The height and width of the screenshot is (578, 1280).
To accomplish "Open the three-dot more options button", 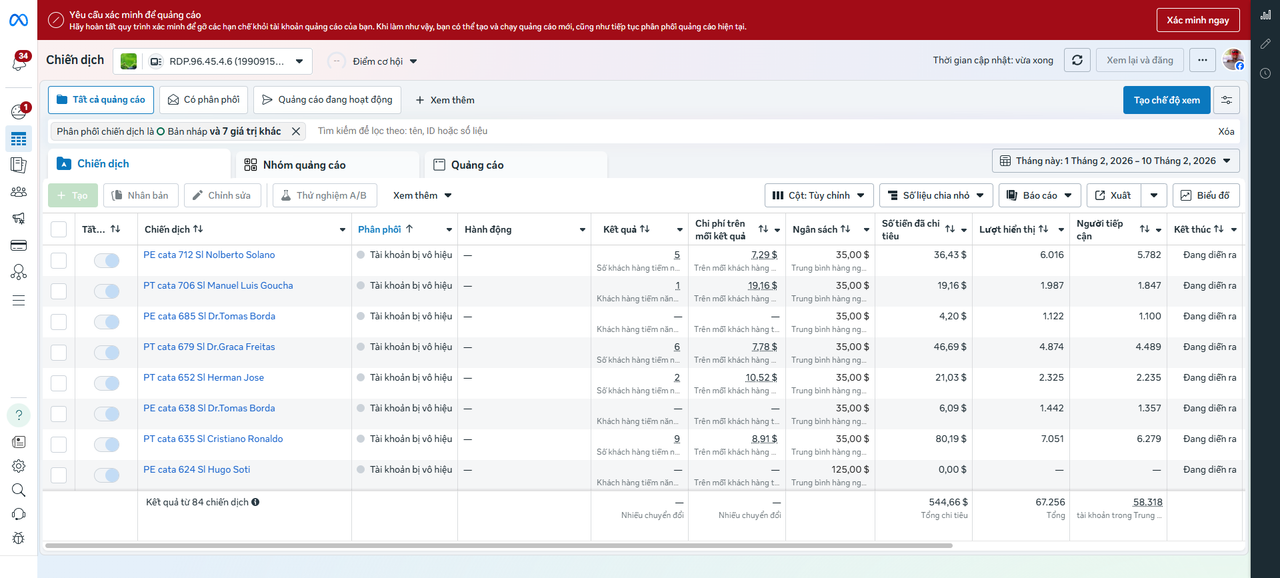I will pos(1201,60).
